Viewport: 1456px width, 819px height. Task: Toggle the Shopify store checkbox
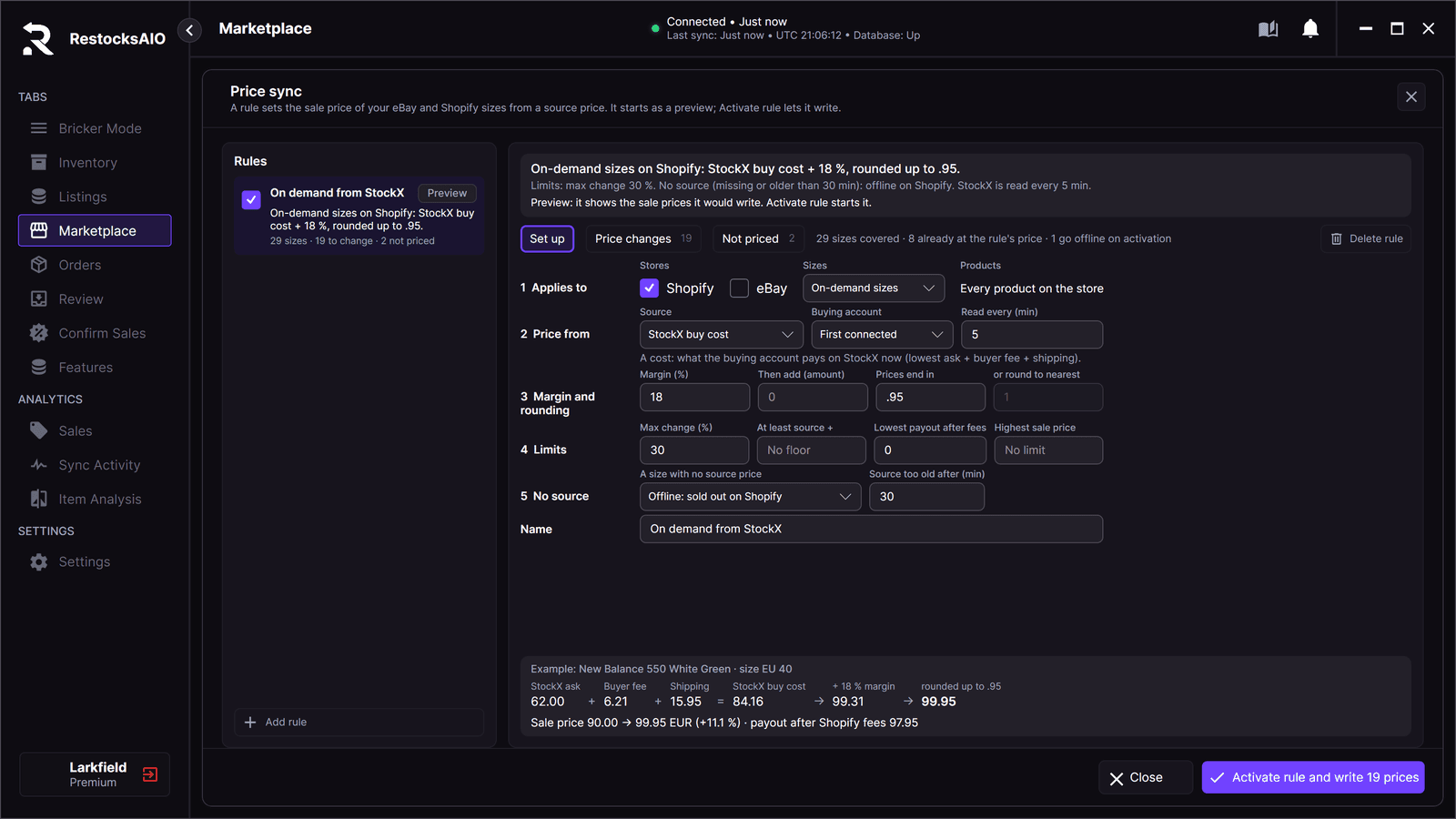click(649, 288)
